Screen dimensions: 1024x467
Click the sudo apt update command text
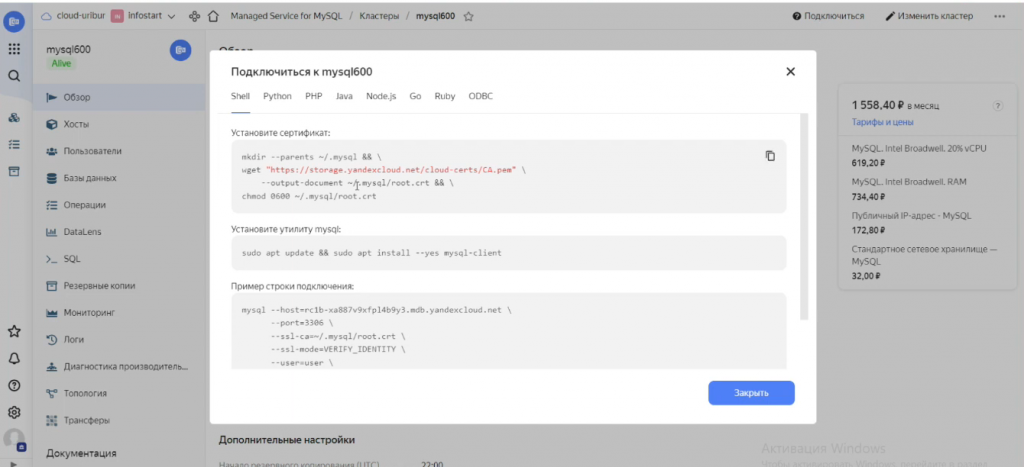tap(372, 252)
